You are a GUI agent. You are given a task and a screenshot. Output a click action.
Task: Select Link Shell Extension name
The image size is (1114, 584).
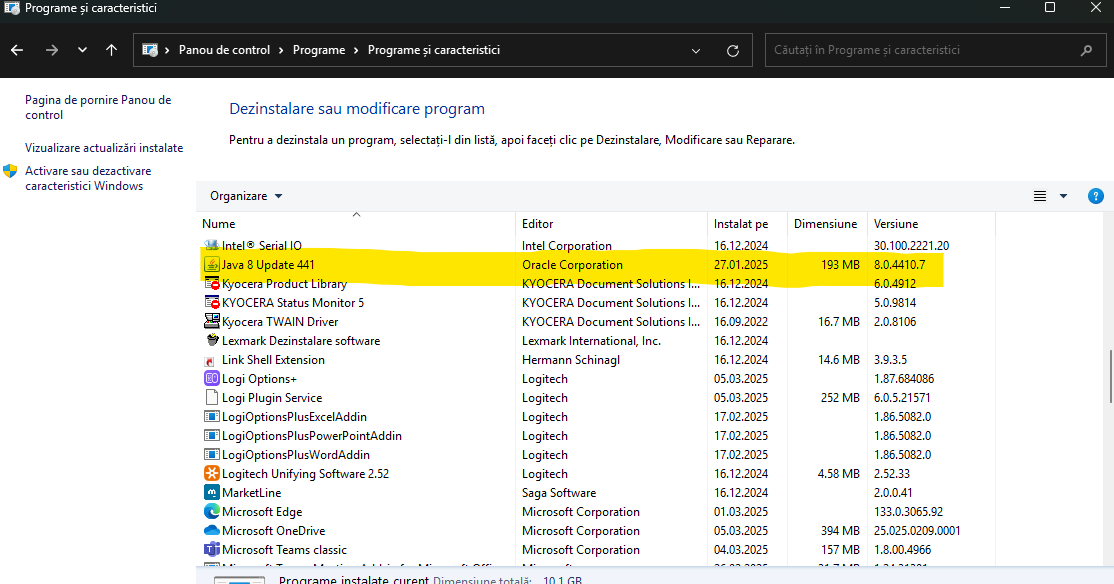[x=273, y=360]
